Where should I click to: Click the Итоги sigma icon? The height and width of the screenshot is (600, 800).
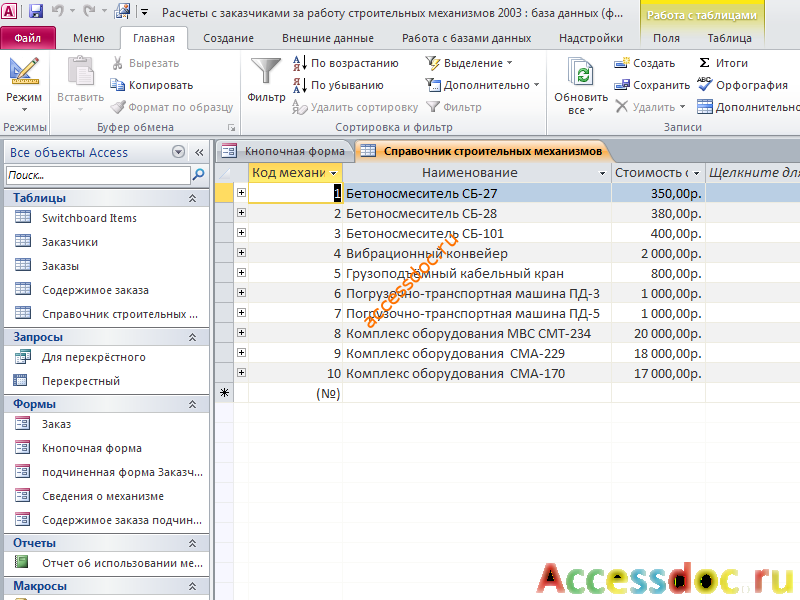point(705,63)
